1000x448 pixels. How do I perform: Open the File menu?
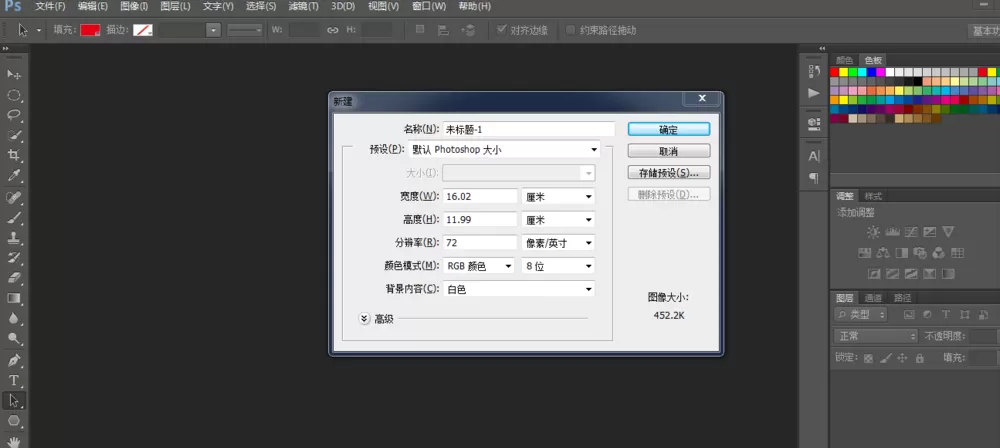[x=50, y=6]
